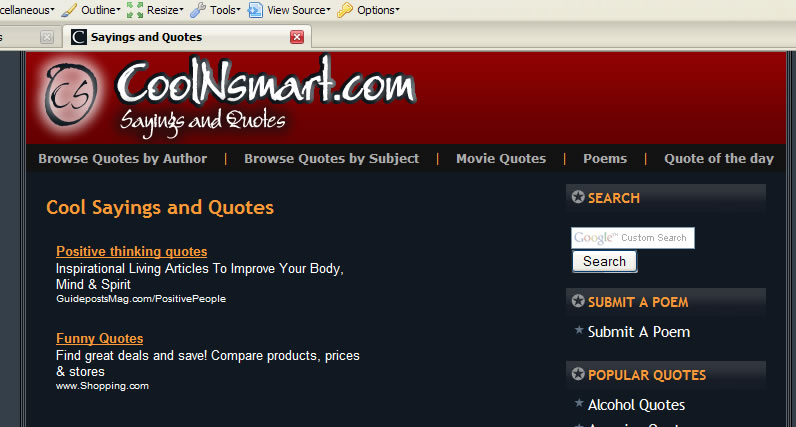Follow the Funny Quotes link

point(100,338)
